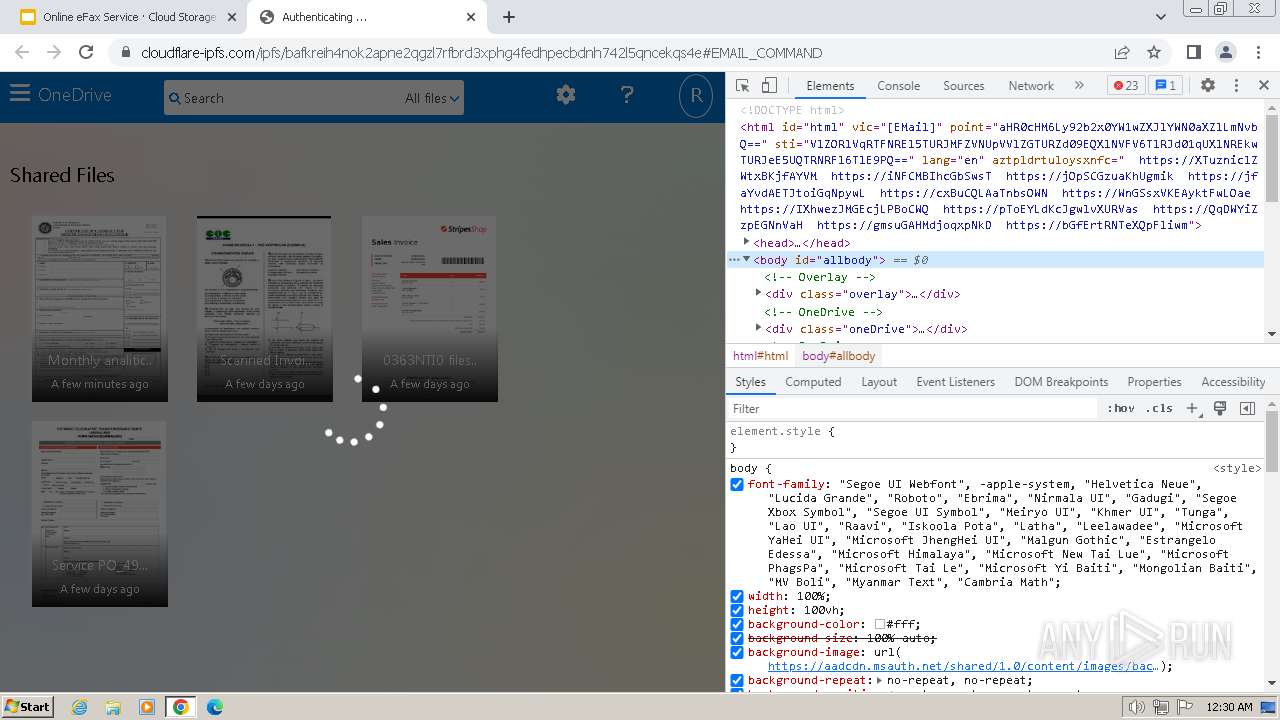The height and width of the screenshot is (720, 1280).
Task: Show more DevTools tabs chevron
Action: [x=1079, y=86]
